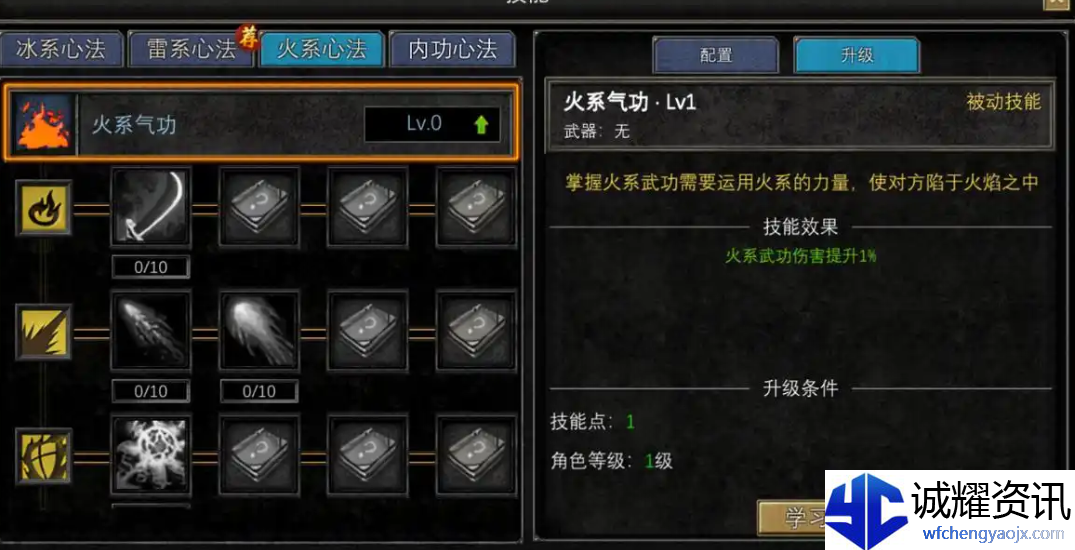1075x550 pixels.
Task: Switch to the 配置 panel tab
Action: tap(716, 55)
